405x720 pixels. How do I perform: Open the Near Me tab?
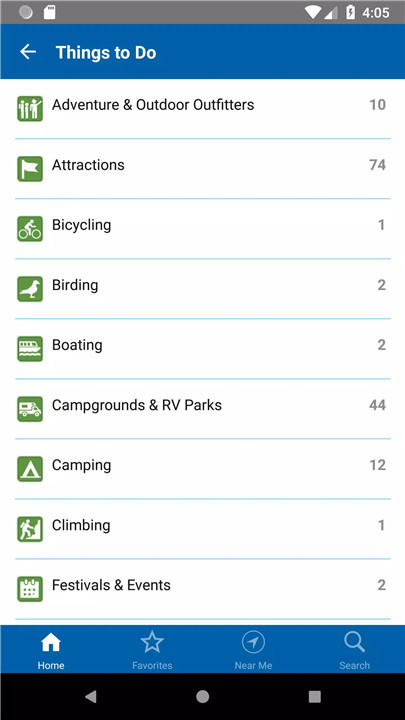[x=253, y=649]
